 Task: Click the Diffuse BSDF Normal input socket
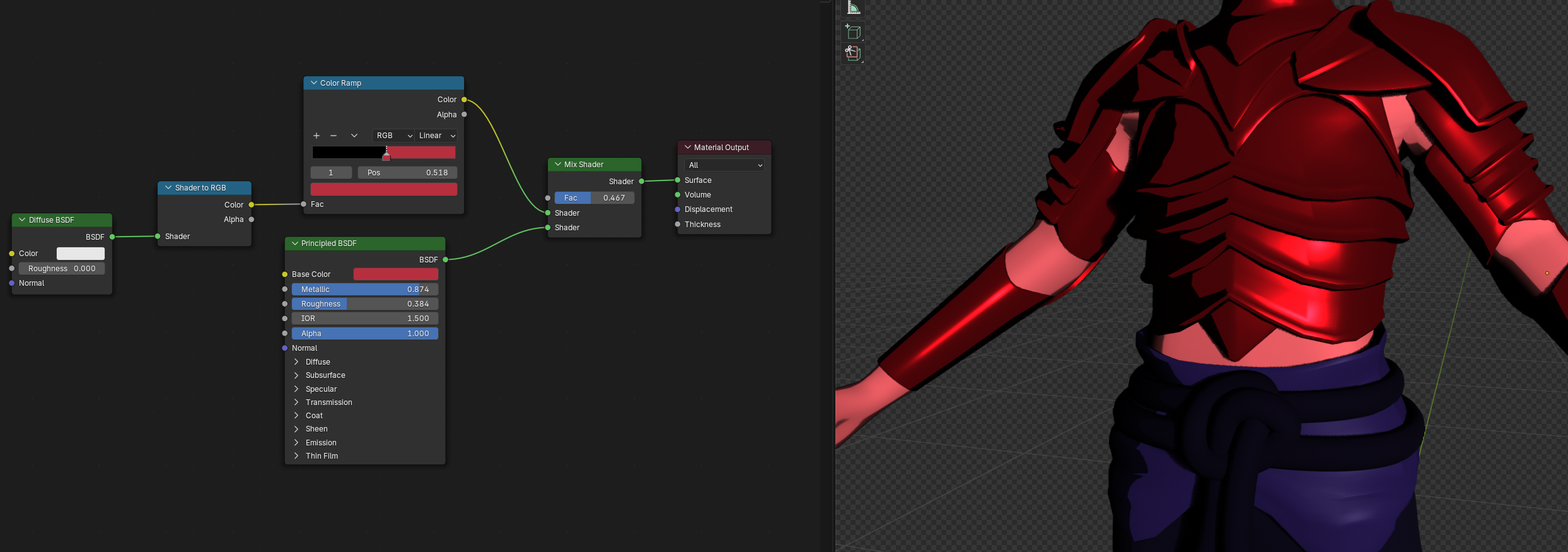(12, 283)
